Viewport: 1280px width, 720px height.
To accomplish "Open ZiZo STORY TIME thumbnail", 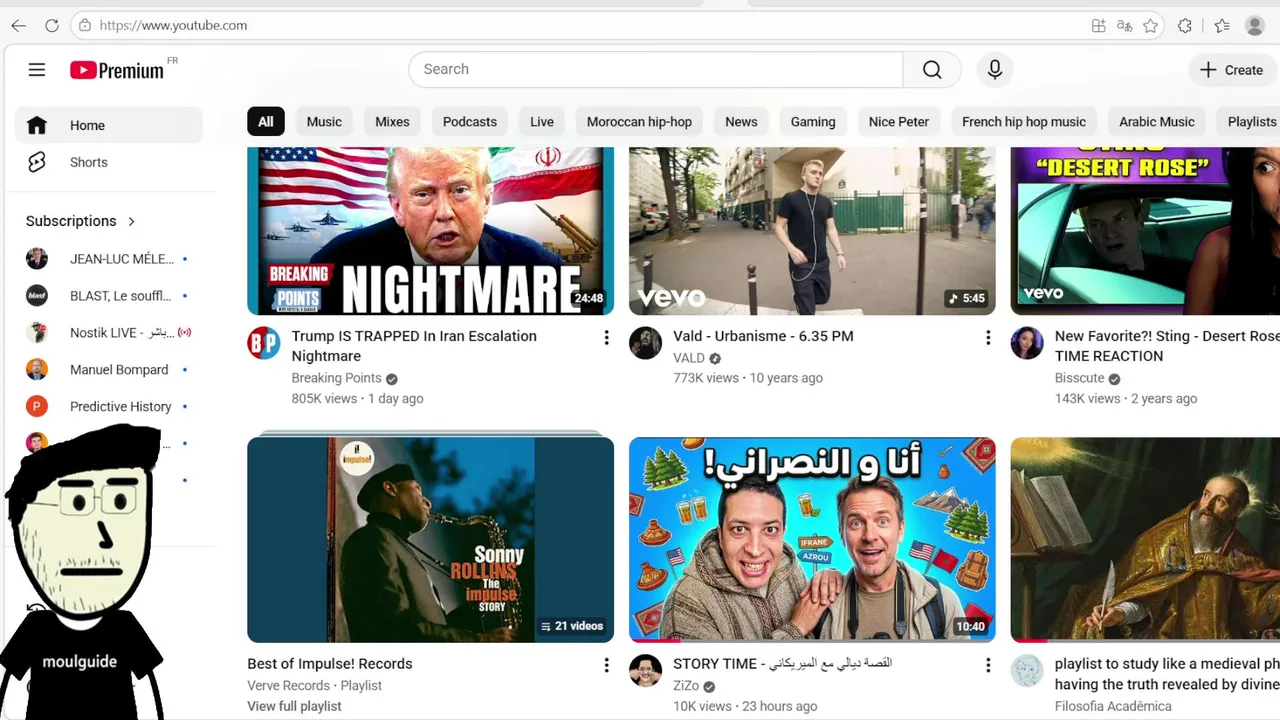I will (x=812, y=540).
